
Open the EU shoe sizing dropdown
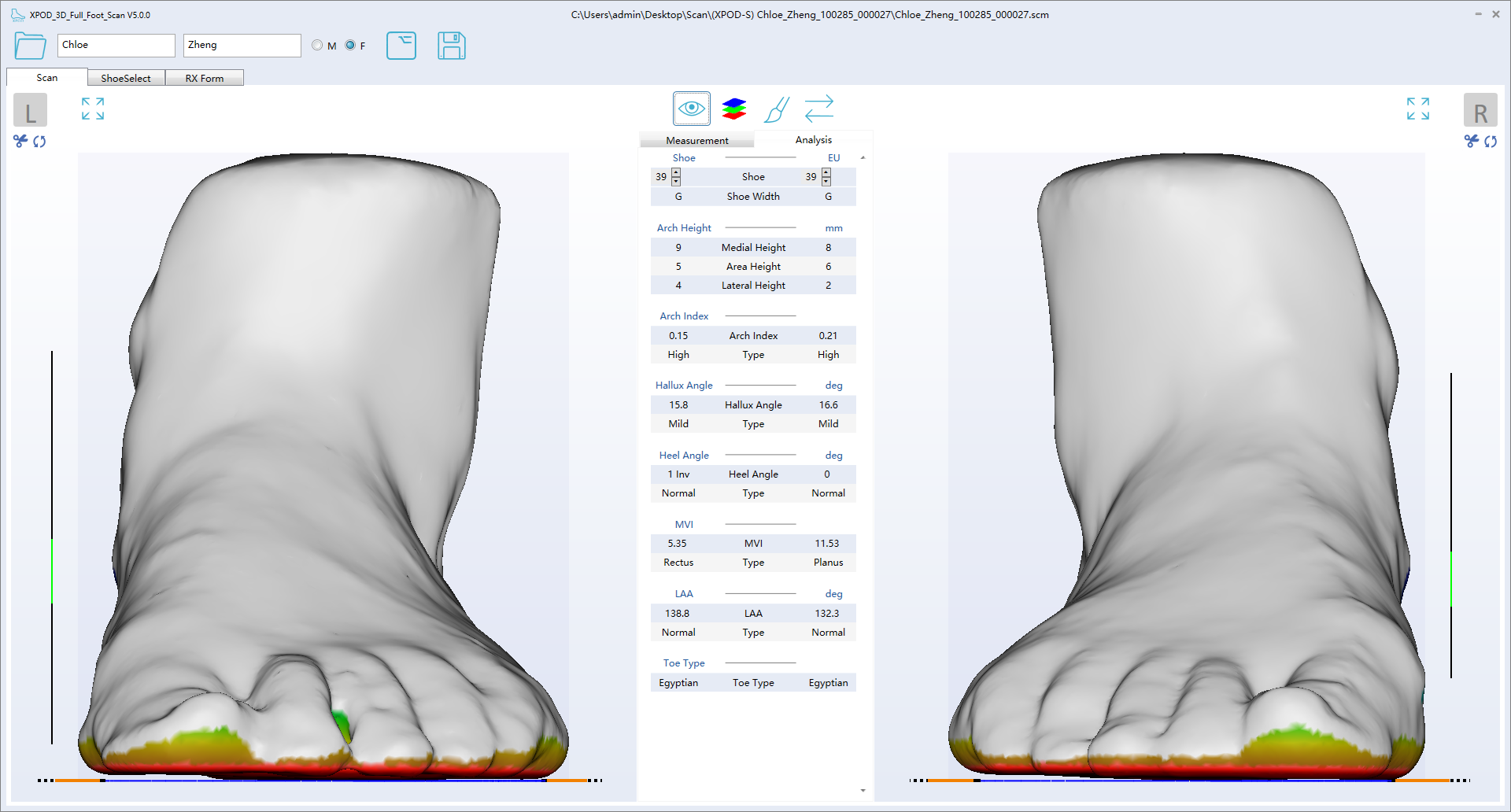[833, 157]
